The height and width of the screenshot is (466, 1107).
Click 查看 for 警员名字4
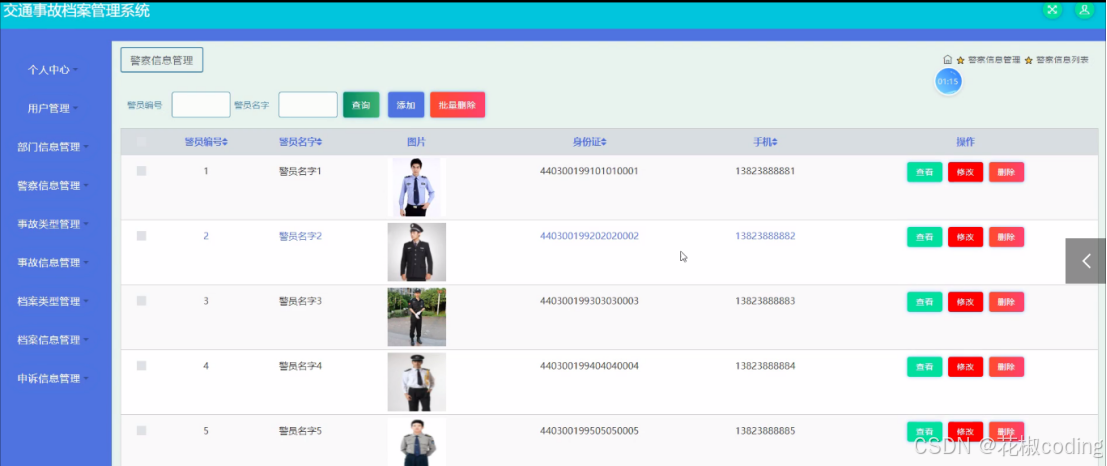pos(924,366)
